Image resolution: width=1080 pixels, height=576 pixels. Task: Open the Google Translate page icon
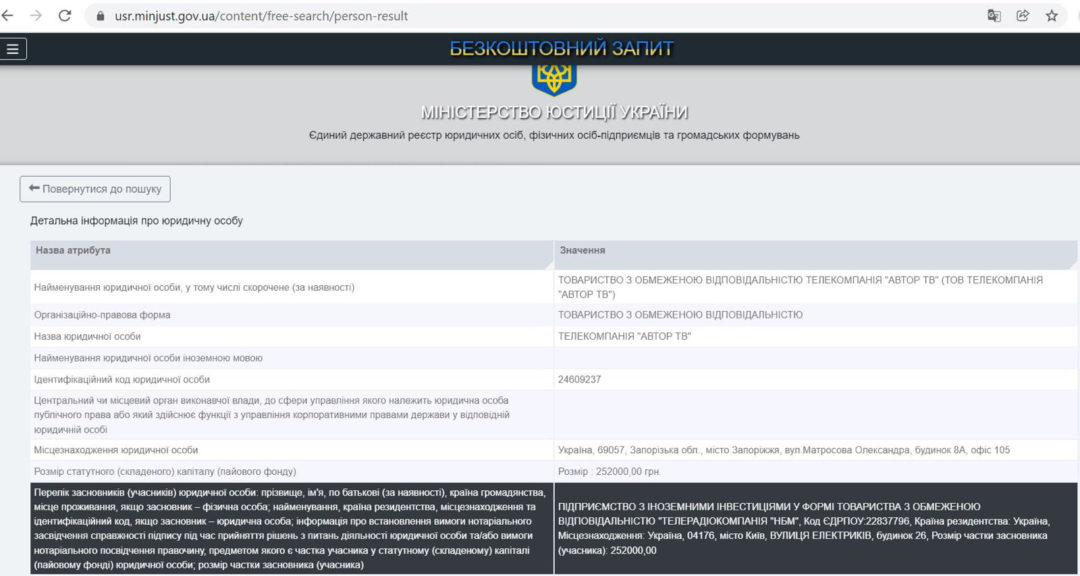[994, 16]
